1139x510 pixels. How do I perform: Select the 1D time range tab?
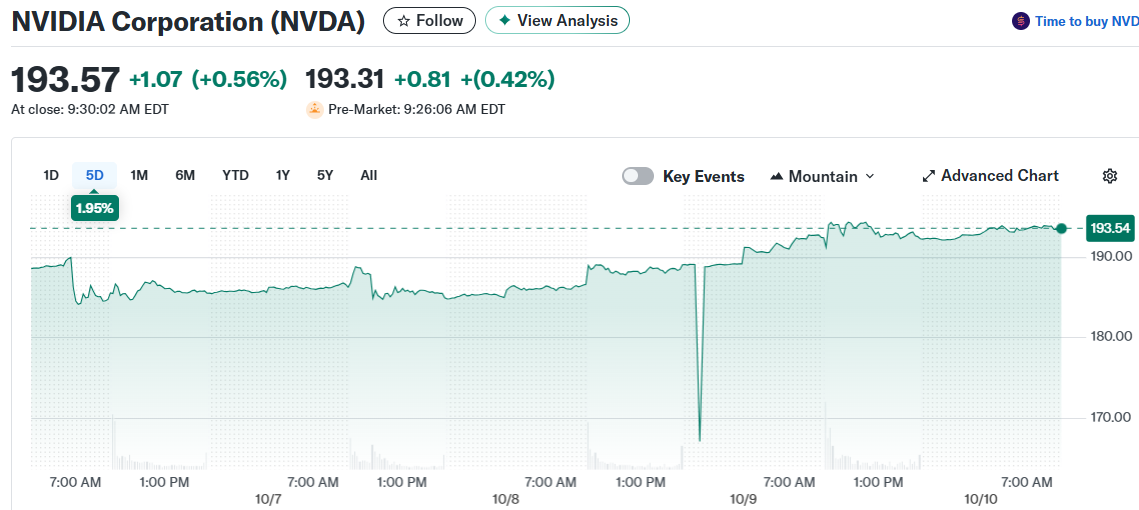(51, 175)
